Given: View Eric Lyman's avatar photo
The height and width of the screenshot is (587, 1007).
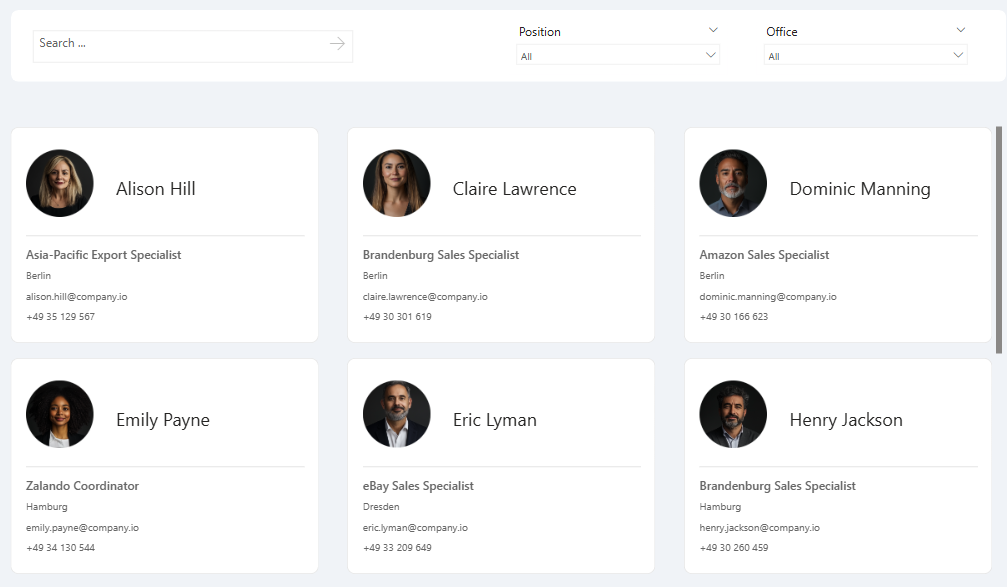Looking at the screenshot, I should pos(396,414).
